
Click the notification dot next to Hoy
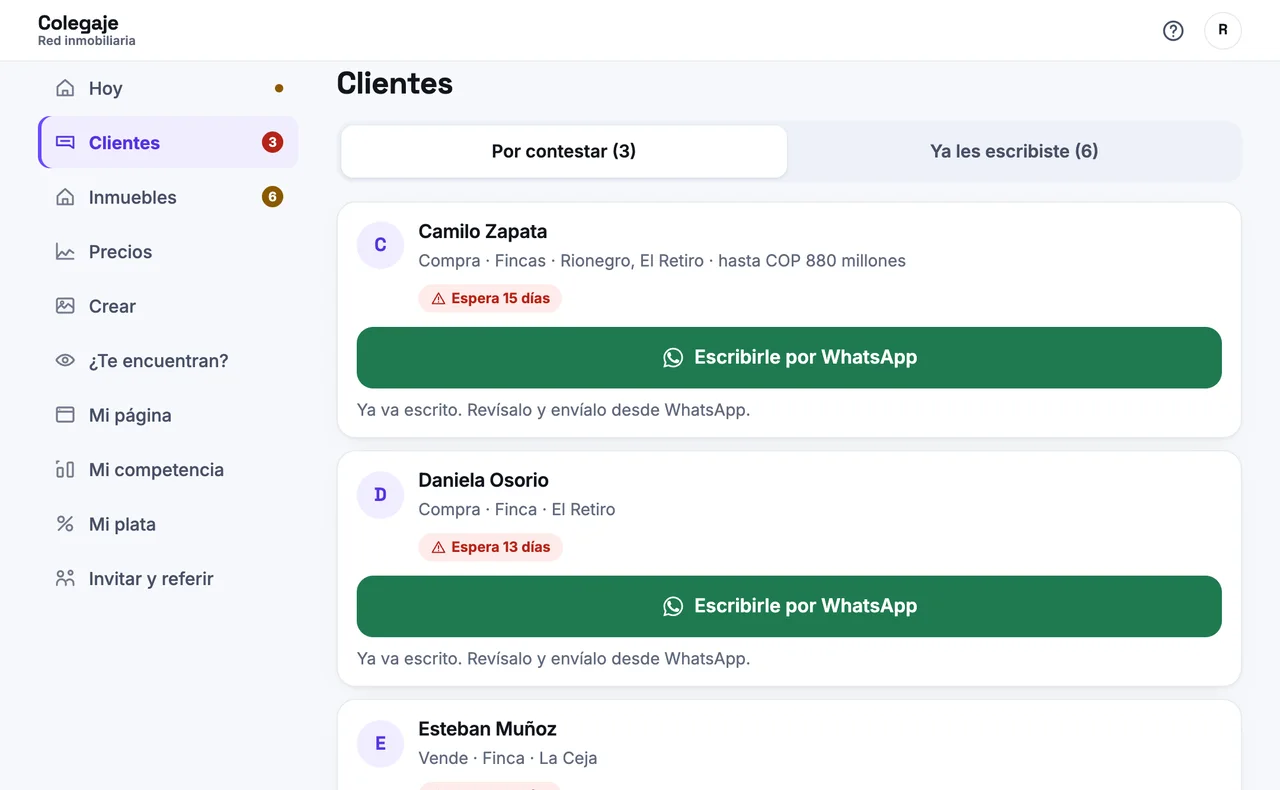coord(279,88)
